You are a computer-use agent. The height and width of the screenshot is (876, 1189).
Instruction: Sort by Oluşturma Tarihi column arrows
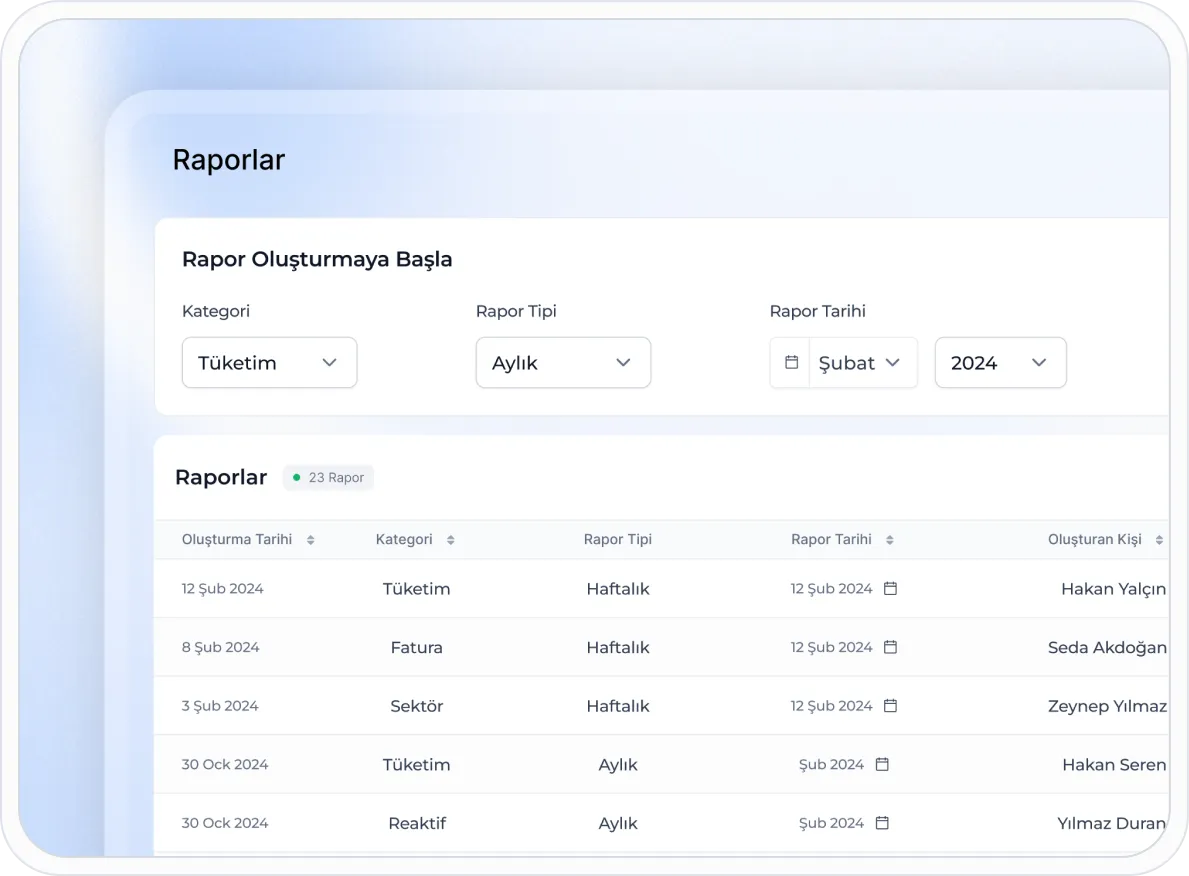coord(310,540)
